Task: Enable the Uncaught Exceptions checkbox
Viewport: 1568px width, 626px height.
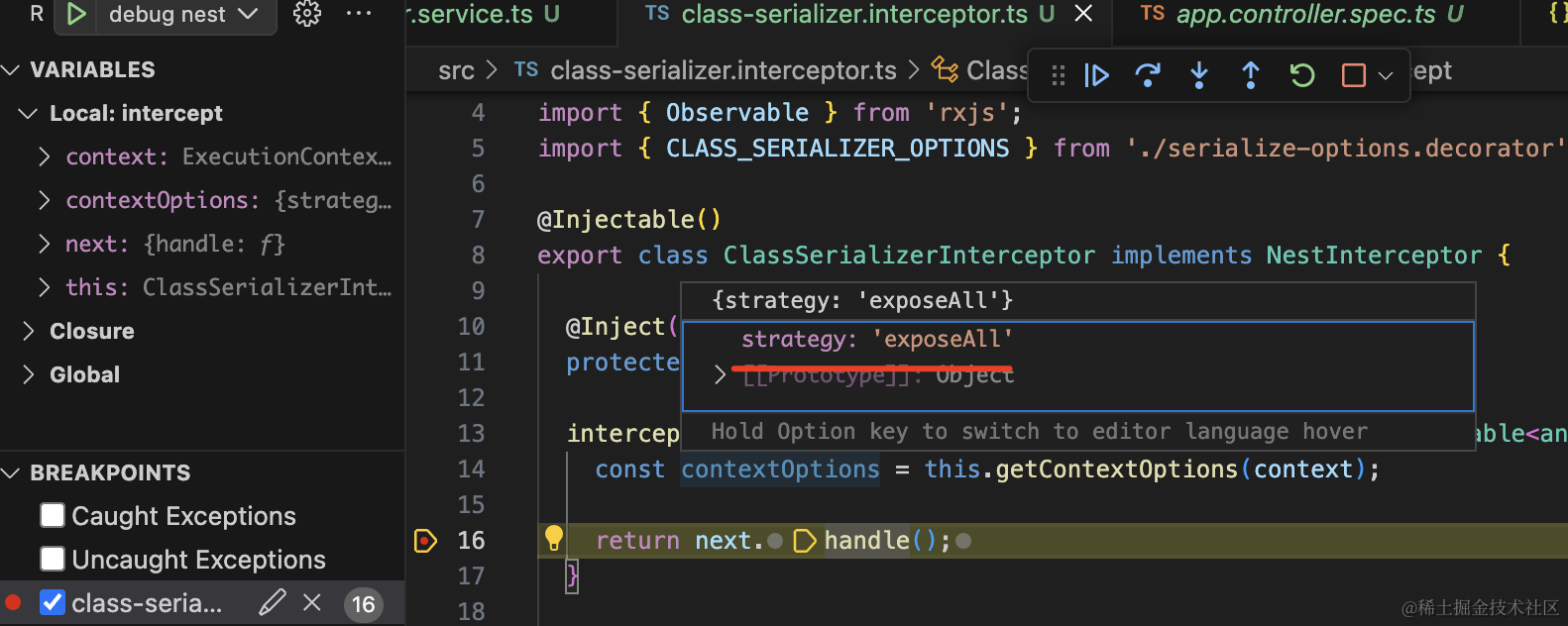Action: (x=53, y=559)
